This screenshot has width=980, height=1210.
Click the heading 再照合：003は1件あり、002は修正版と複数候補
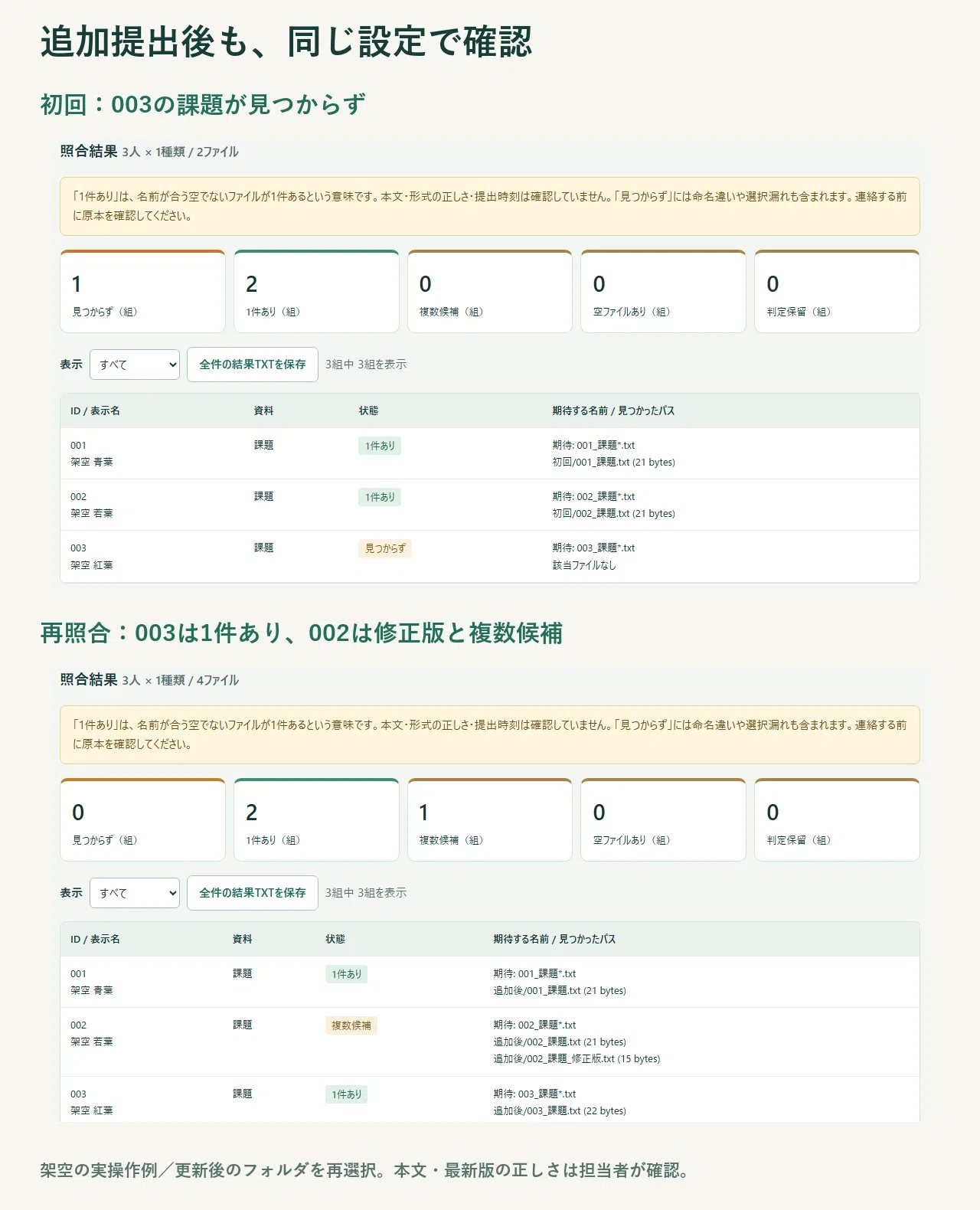point(302,633)
